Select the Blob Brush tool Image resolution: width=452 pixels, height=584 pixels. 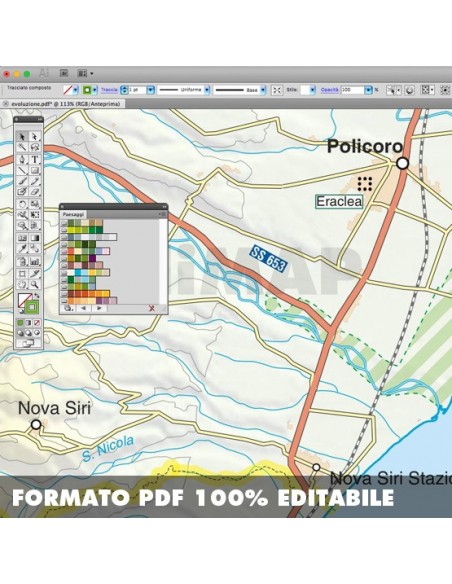click(x=22, y=192)
